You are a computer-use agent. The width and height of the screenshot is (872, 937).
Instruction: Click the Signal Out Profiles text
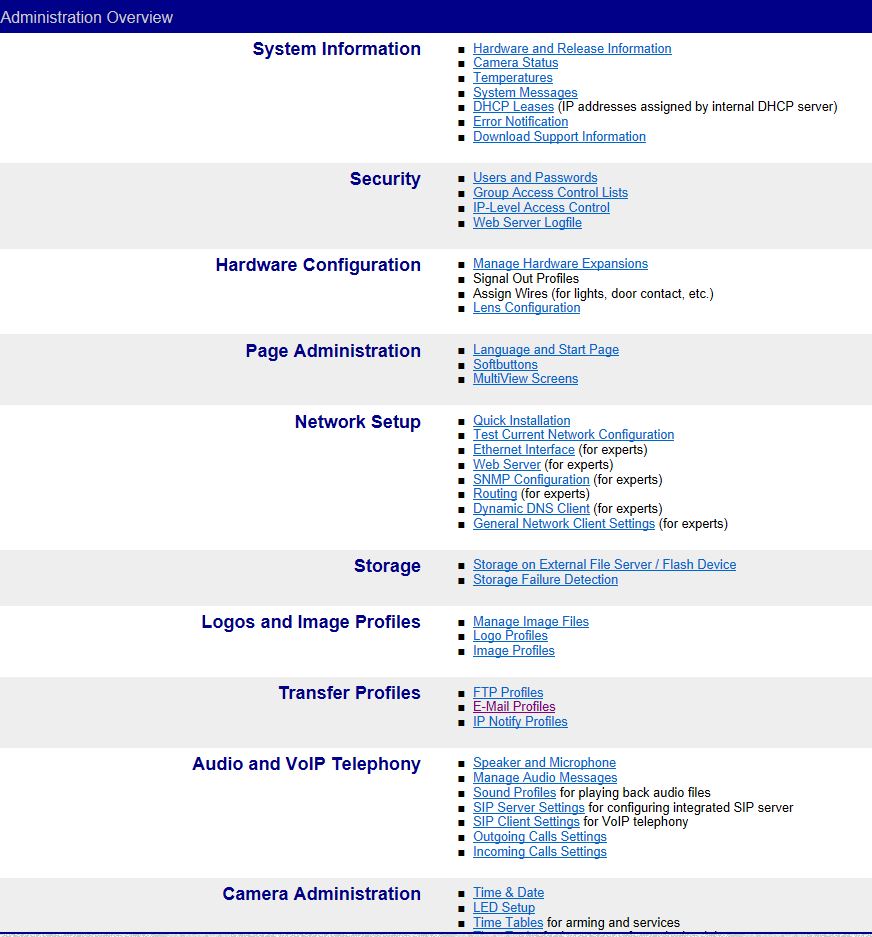pyautogui.click(x=526, y=279)
